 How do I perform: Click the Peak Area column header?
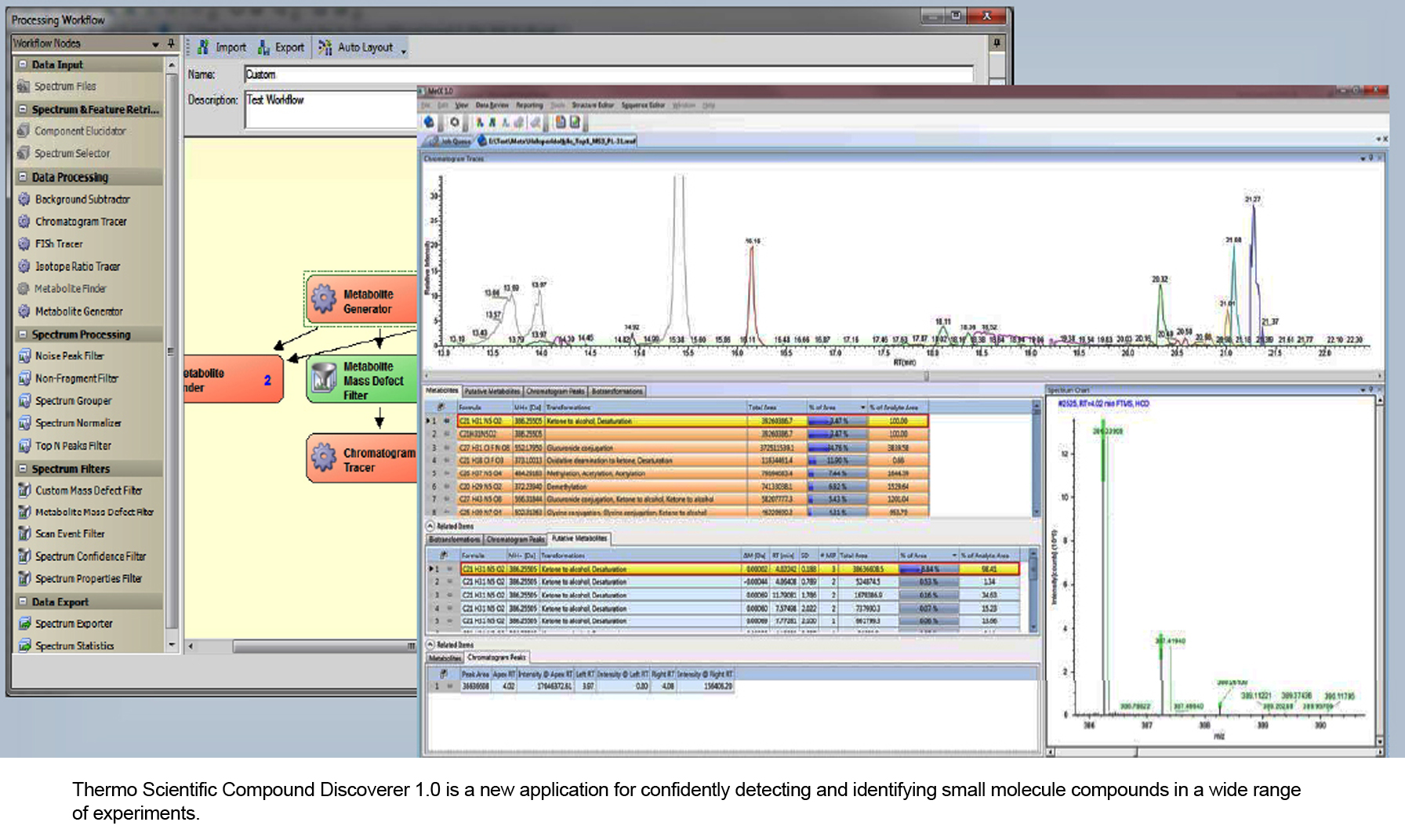click(475, 674)
